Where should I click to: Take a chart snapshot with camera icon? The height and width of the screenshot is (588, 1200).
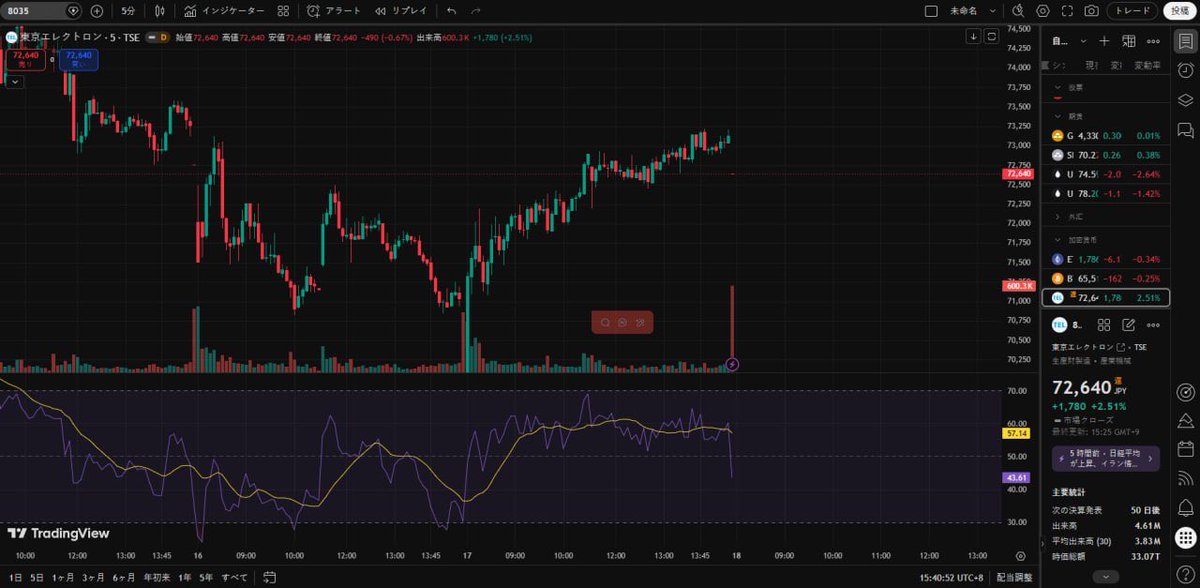click(1091, 11)
